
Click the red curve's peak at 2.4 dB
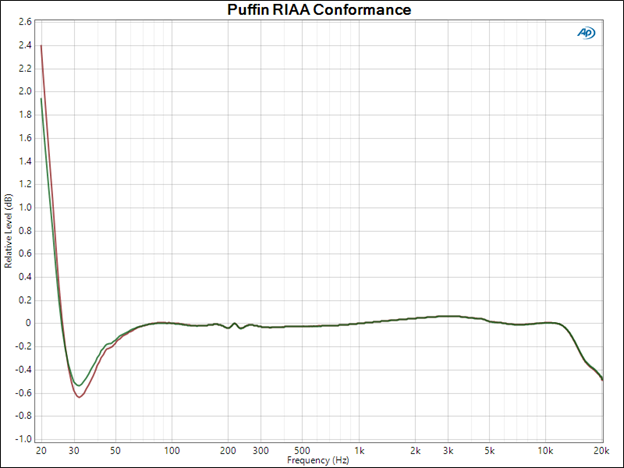coord(41,45)
